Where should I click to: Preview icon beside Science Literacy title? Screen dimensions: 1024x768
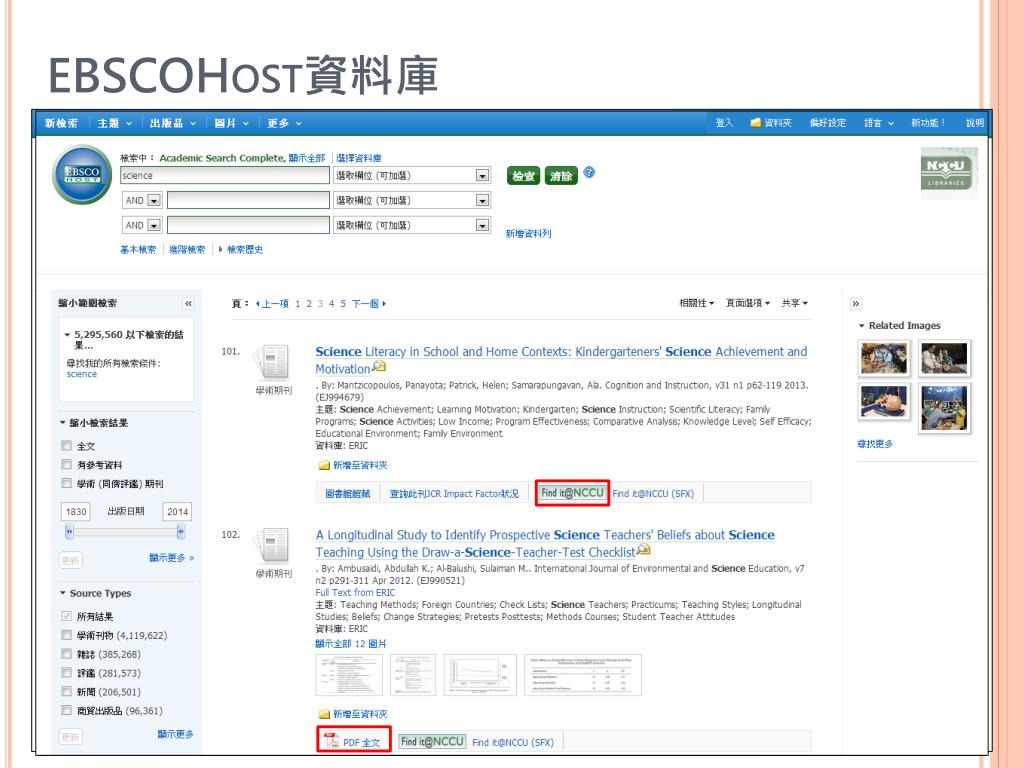click(379, 367)
